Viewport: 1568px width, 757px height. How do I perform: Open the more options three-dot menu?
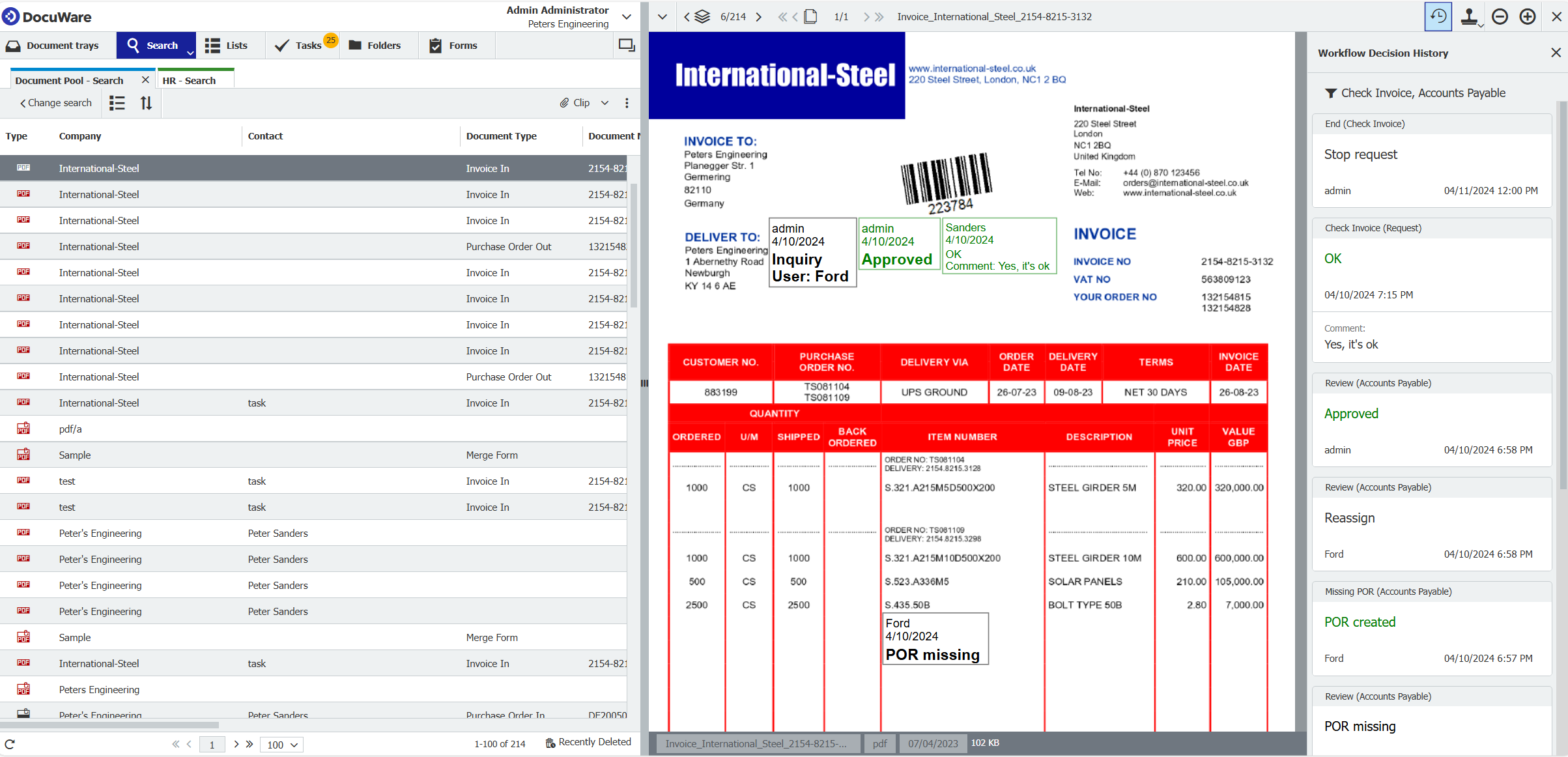coord(627,102)
